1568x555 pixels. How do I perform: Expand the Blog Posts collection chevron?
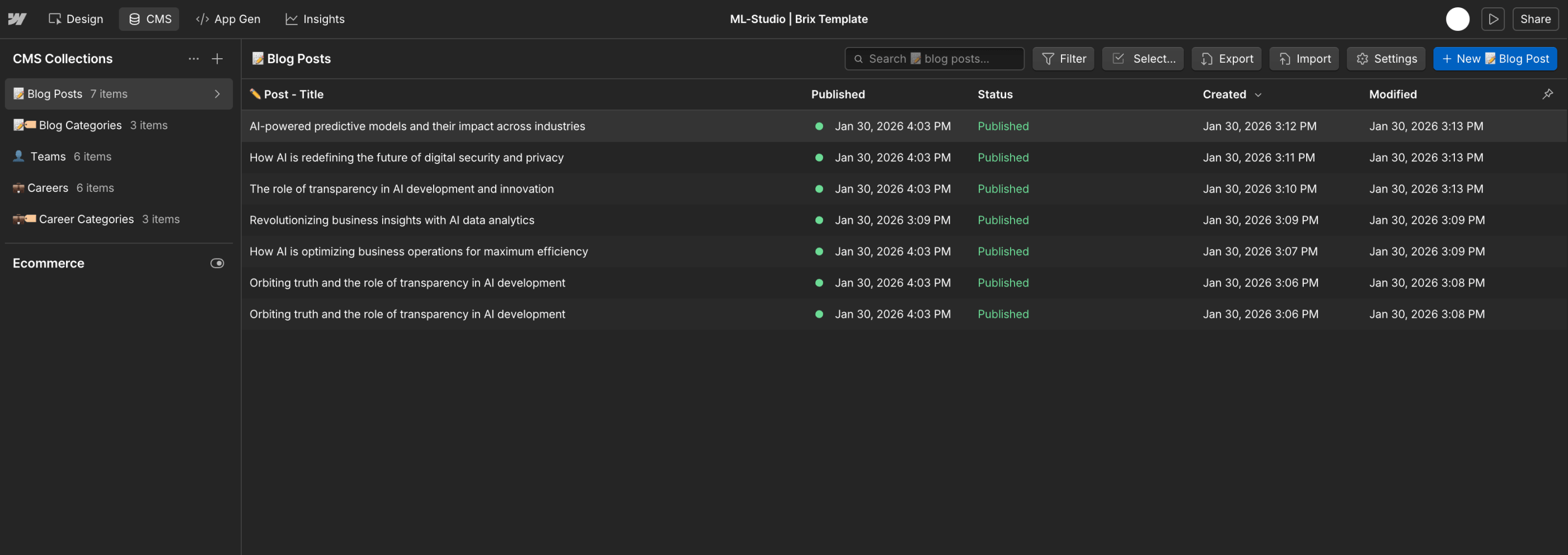(217, 94)
